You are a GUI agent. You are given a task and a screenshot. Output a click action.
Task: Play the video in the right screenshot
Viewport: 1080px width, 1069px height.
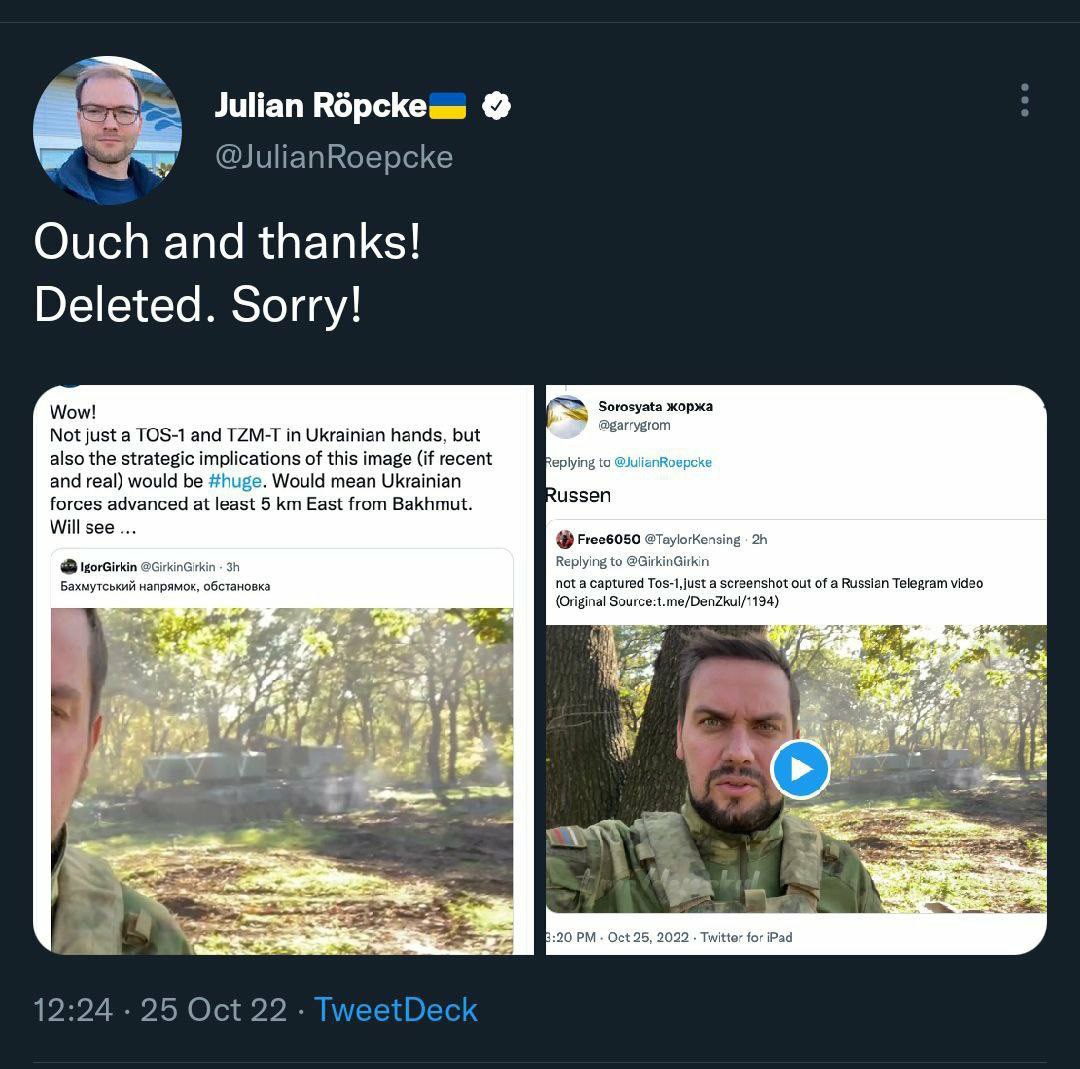pos(800,769)
